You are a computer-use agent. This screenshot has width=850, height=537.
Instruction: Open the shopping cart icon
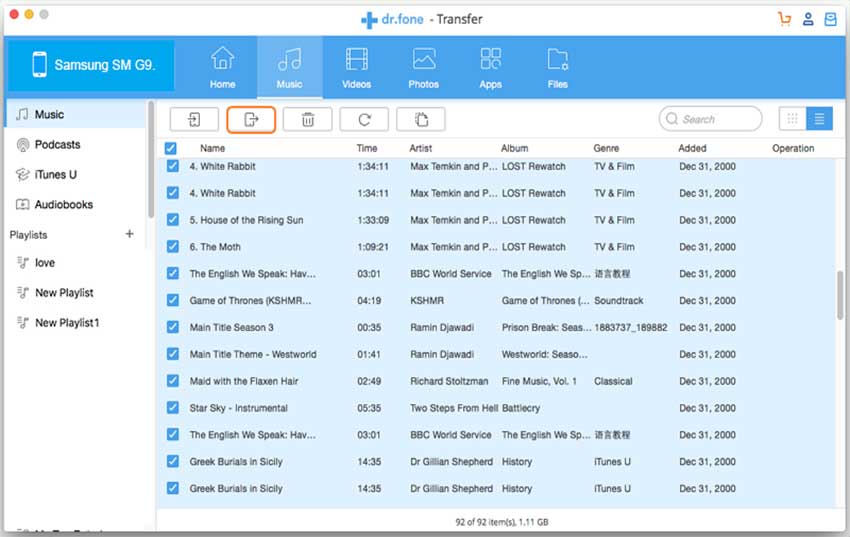pyautogui.click(x=784, y=20)
